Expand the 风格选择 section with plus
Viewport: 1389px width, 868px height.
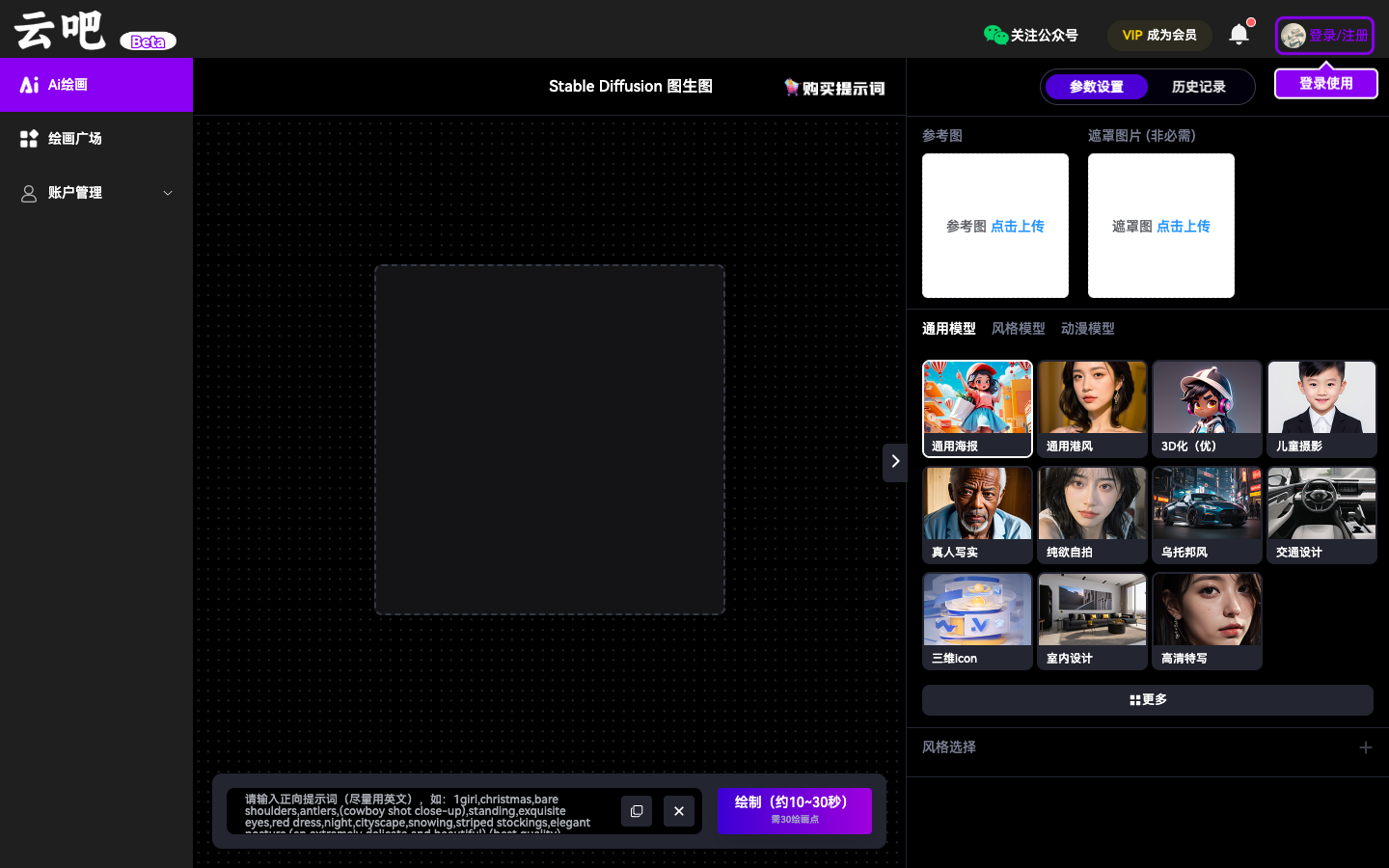pyautogui.click(x=1365, y=747)
